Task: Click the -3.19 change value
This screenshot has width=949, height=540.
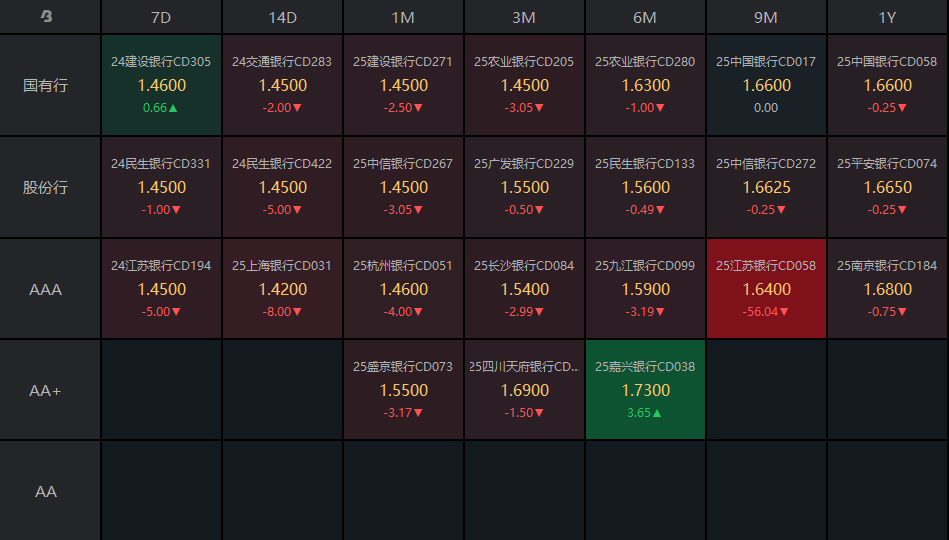Action: click(645, 312)
